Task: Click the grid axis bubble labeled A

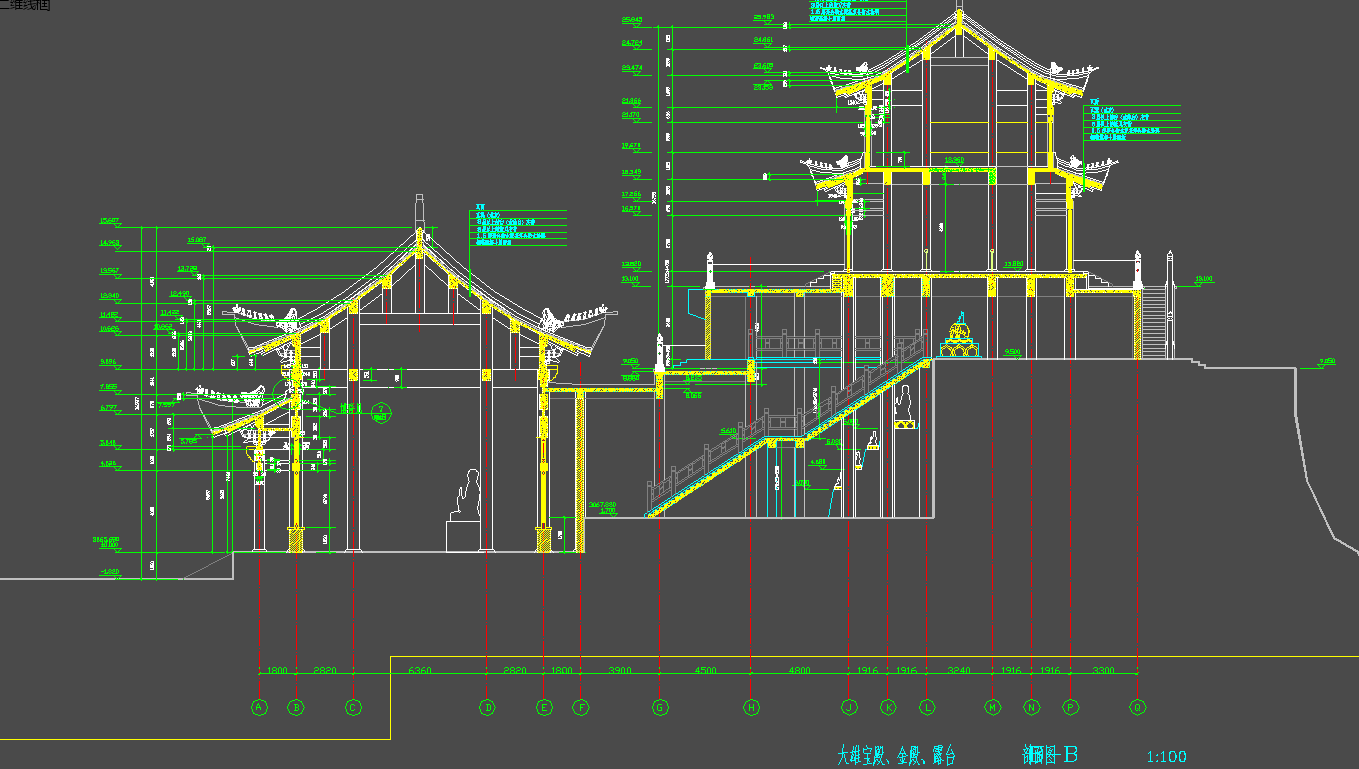Action: tap(259, 708)
